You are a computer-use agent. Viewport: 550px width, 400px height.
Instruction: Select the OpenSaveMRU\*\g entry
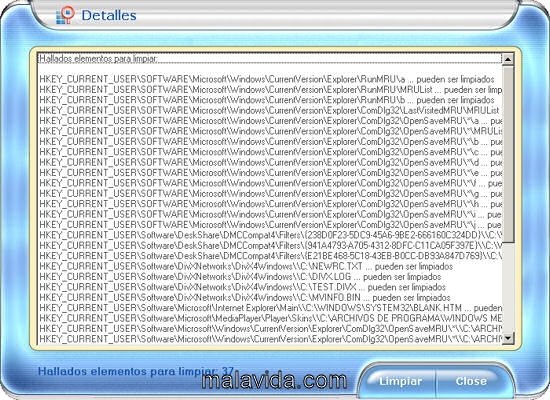270,194
